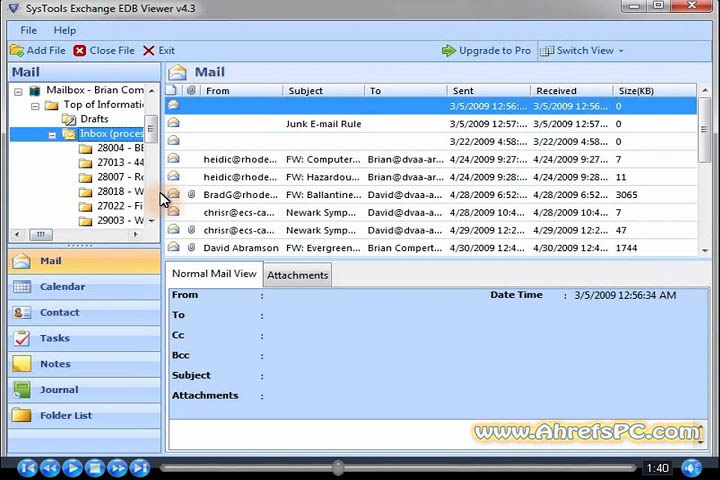Viewport: 720px width, 480px height.
Task: Click envelope icon of Junk E-mail Rule row
Action: click(x=174, y=123)
